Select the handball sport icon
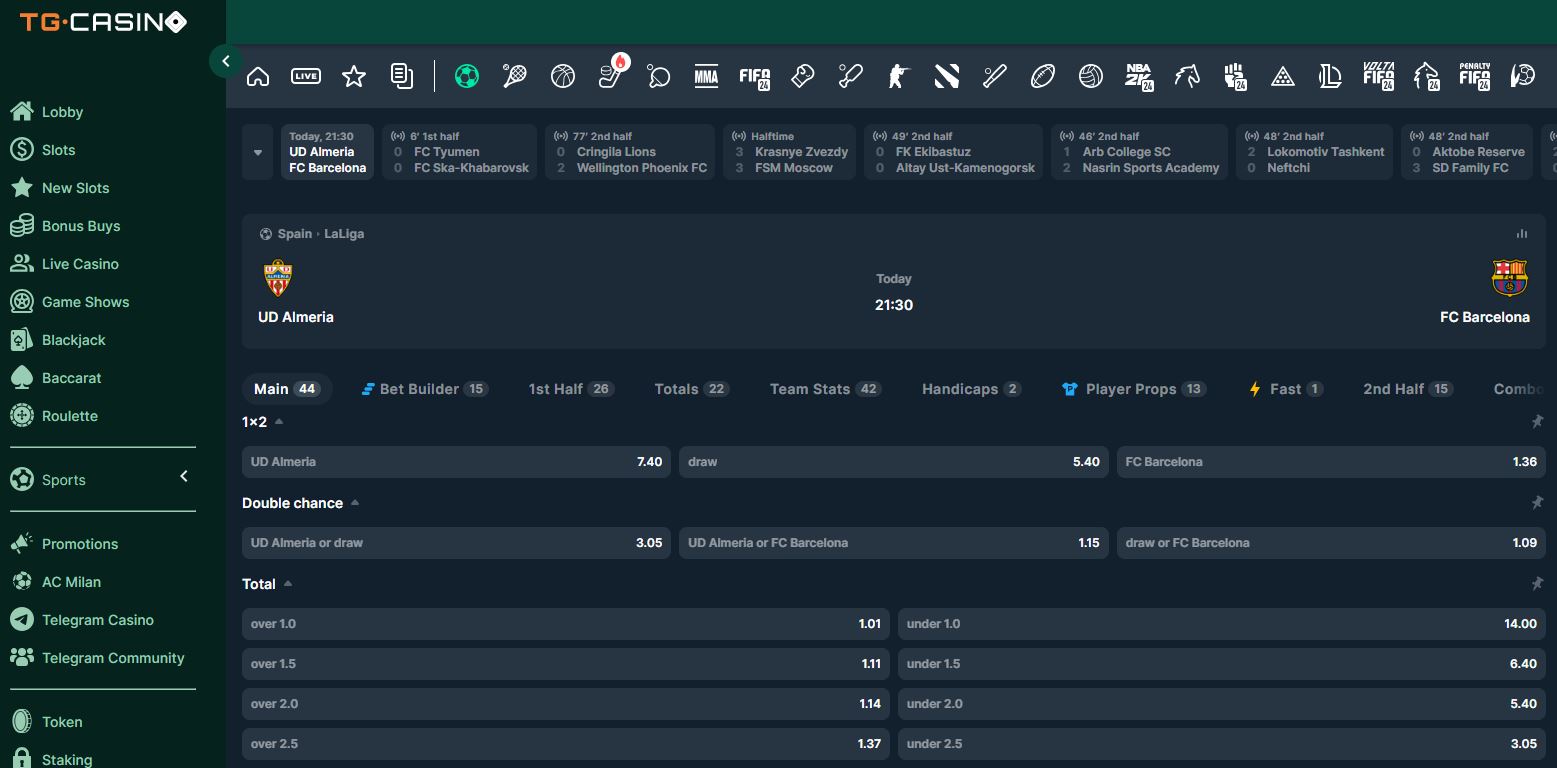The image size is (1557, 768). point(1523,76)
